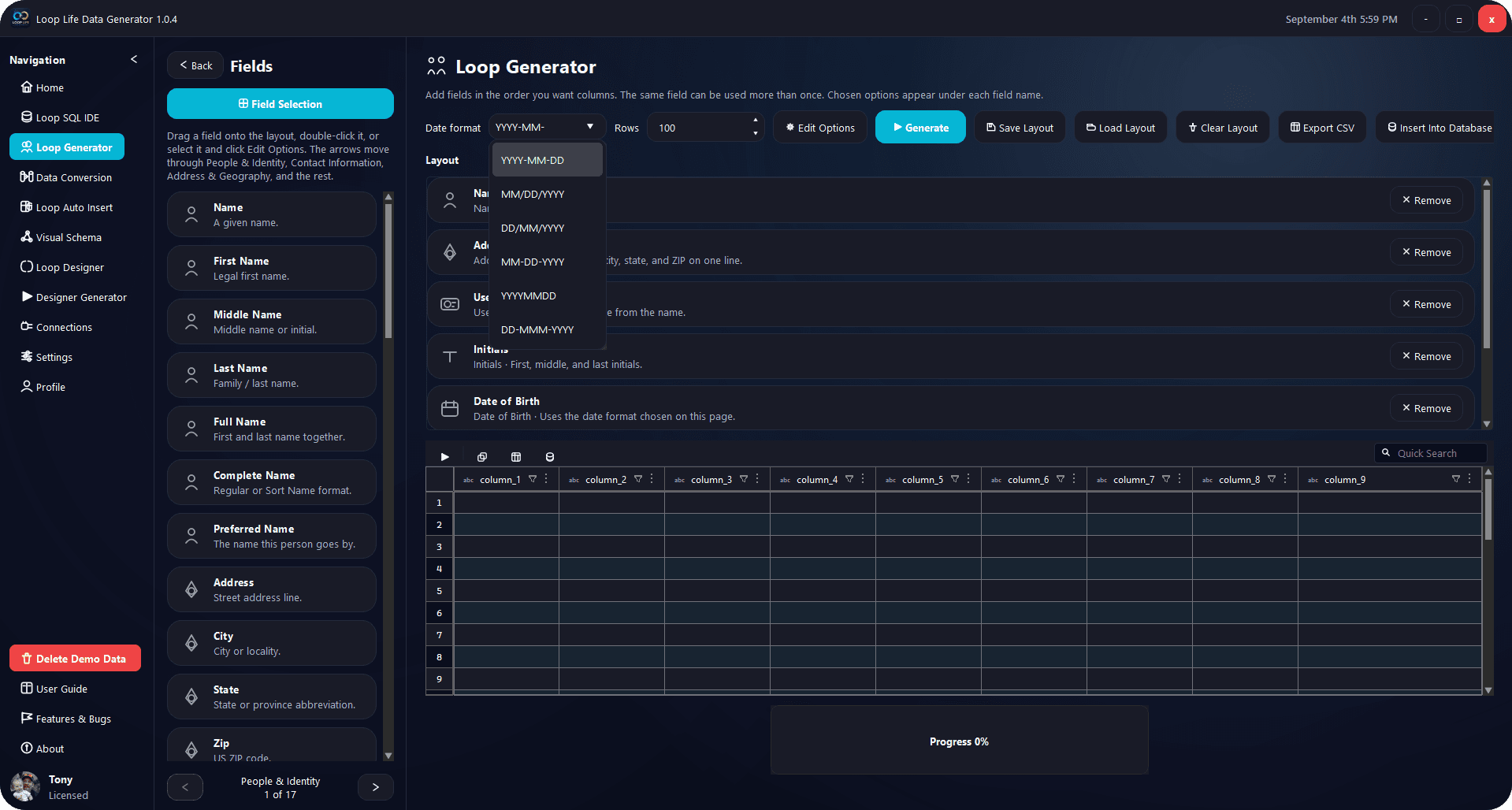
Task: Choose YYYY-MM-DD date format option
Action: pyautogui.click(x=548, y=160)
